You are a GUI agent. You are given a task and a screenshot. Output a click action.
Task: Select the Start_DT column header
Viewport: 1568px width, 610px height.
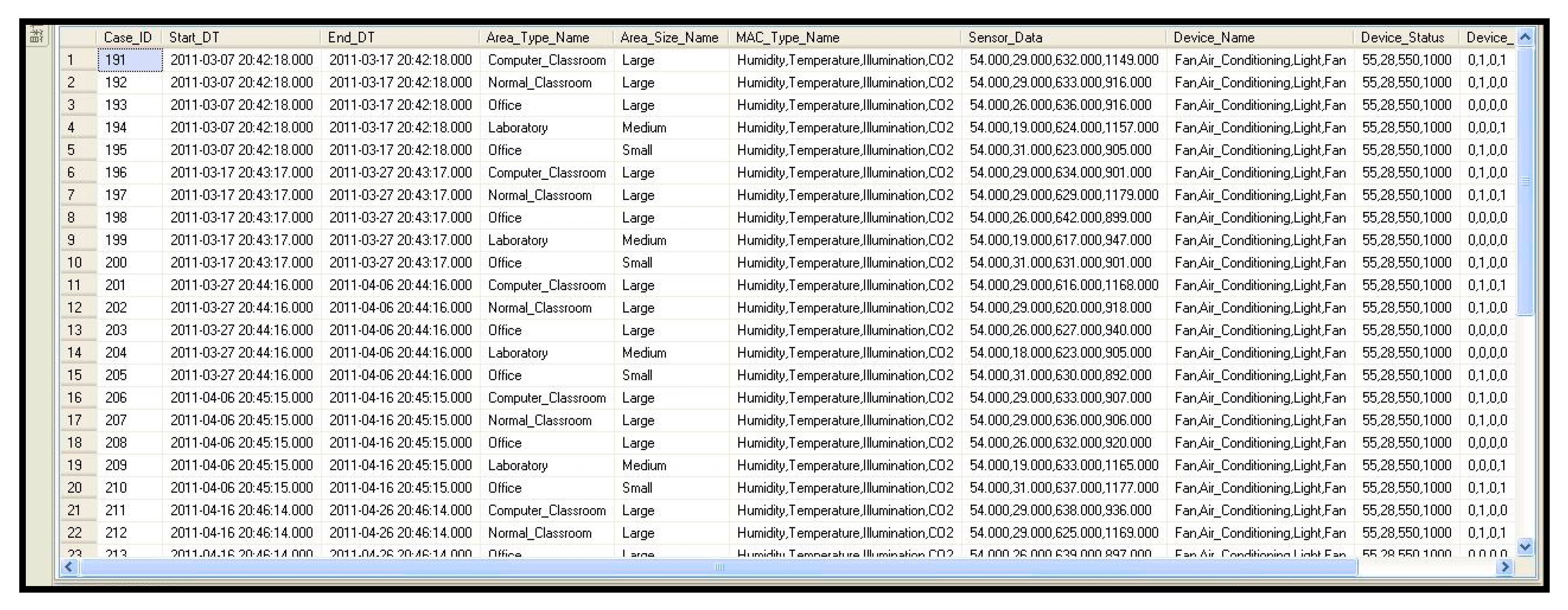(x=241, y=37)
